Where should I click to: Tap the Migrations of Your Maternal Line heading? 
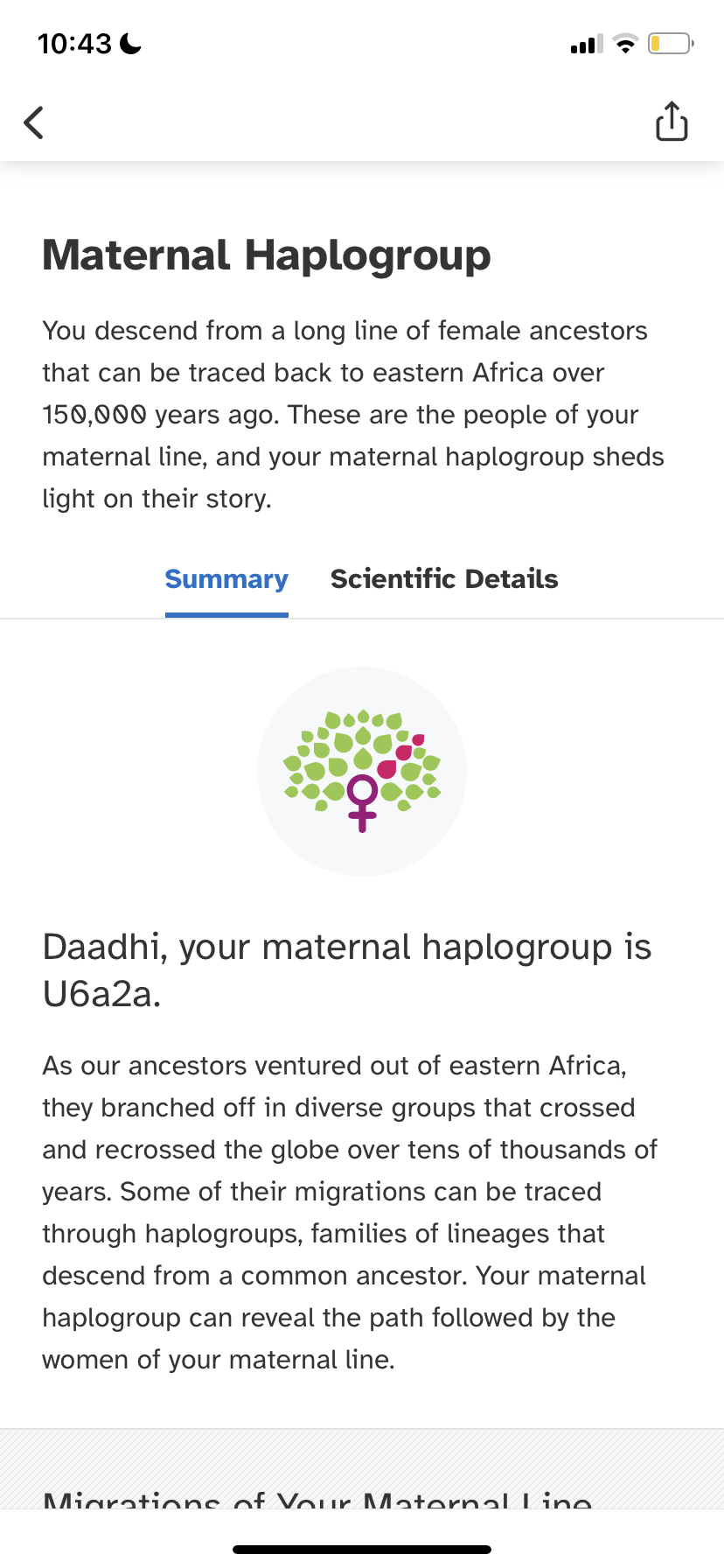(x=317, y=1498)
